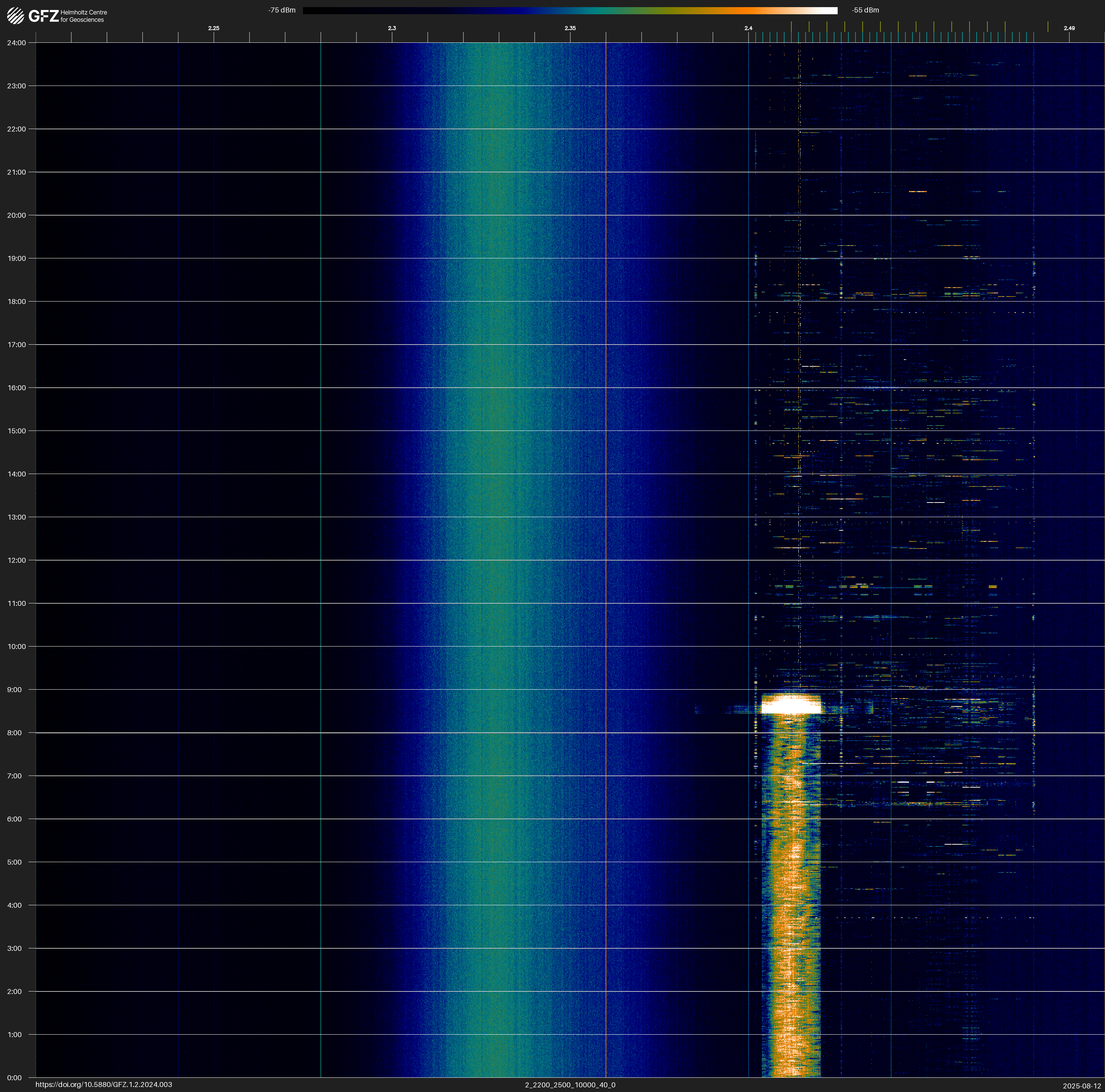Image resolution: width=1105 pixels, height=1092 pixels.
Task: Click the 24:00 time axis label
Action: [x=17, y=43]
